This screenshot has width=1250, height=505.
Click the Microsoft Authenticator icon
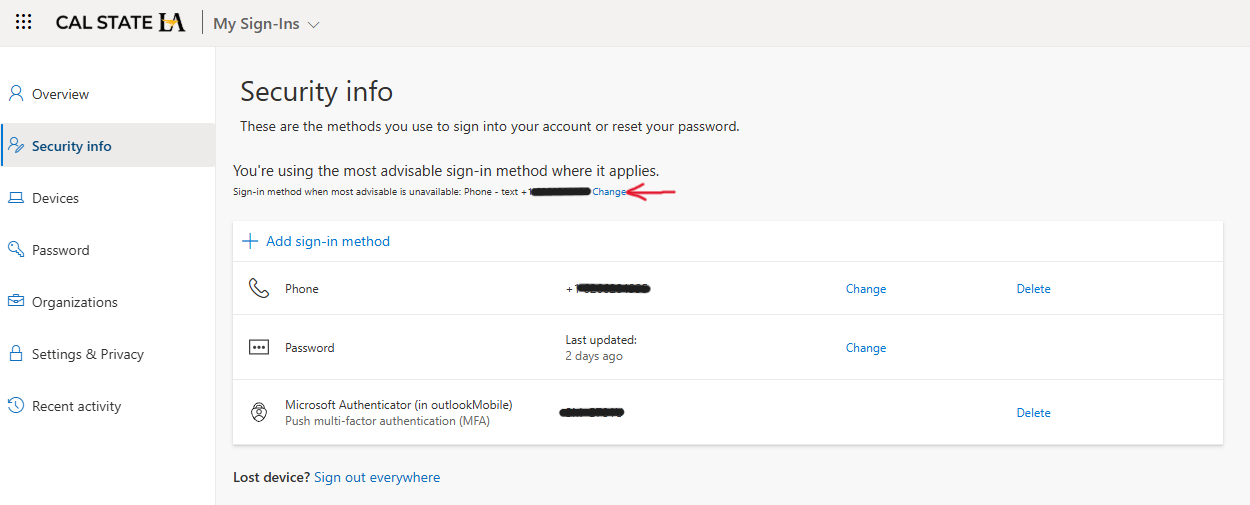259,412
